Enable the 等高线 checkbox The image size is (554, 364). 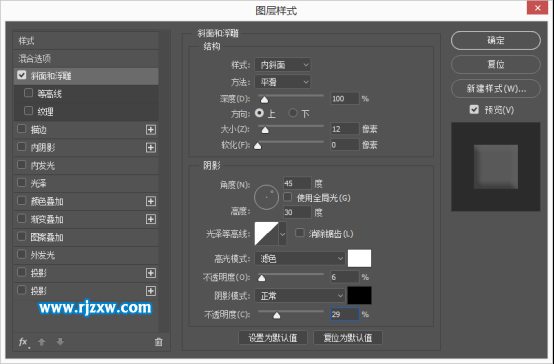click(28, 93)
